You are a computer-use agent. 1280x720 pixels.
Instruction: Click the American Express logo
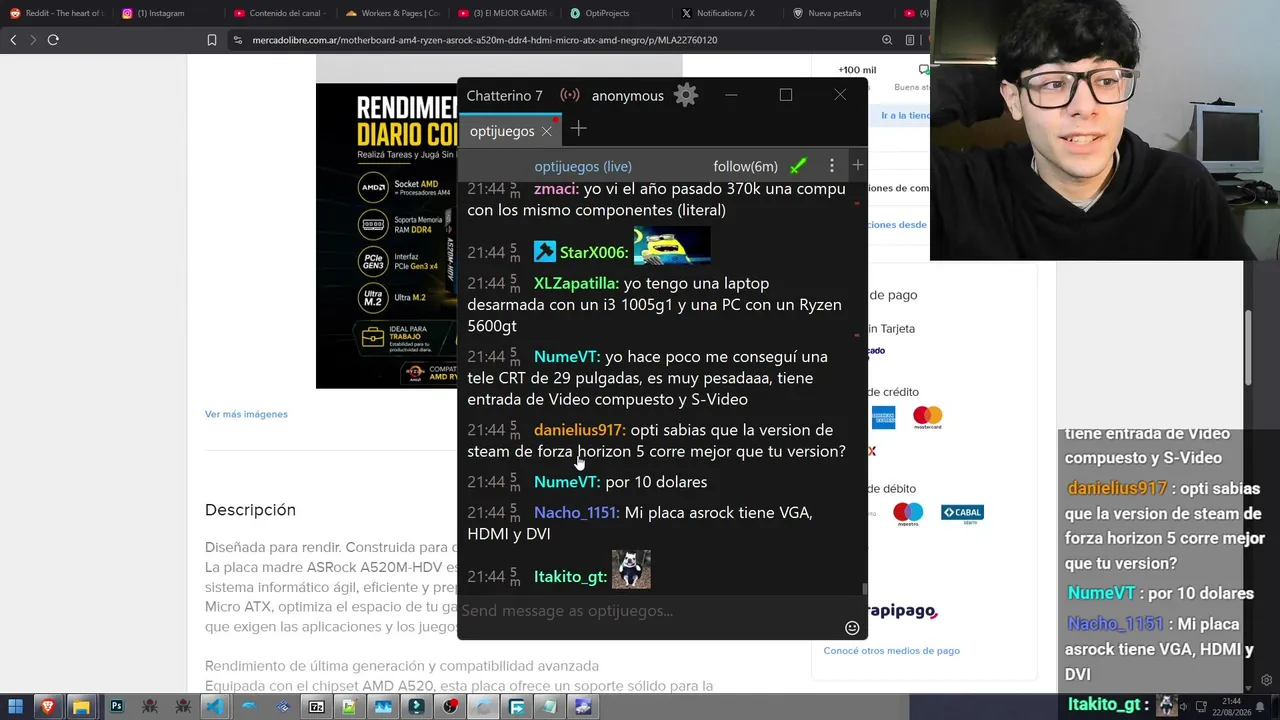click(883, 417)
